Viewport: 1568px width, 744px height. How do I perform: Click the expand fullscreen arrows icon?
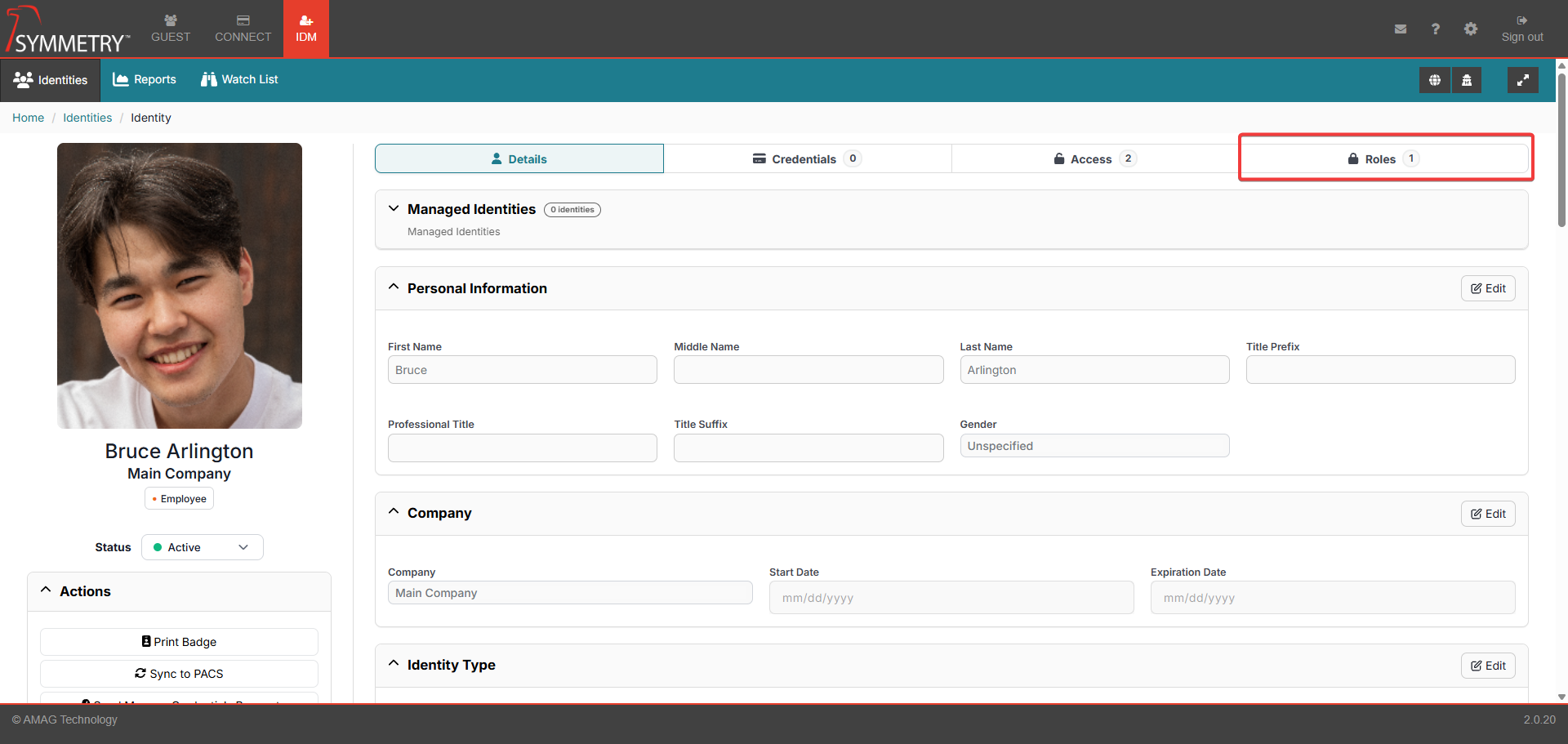pos(1522,80)
